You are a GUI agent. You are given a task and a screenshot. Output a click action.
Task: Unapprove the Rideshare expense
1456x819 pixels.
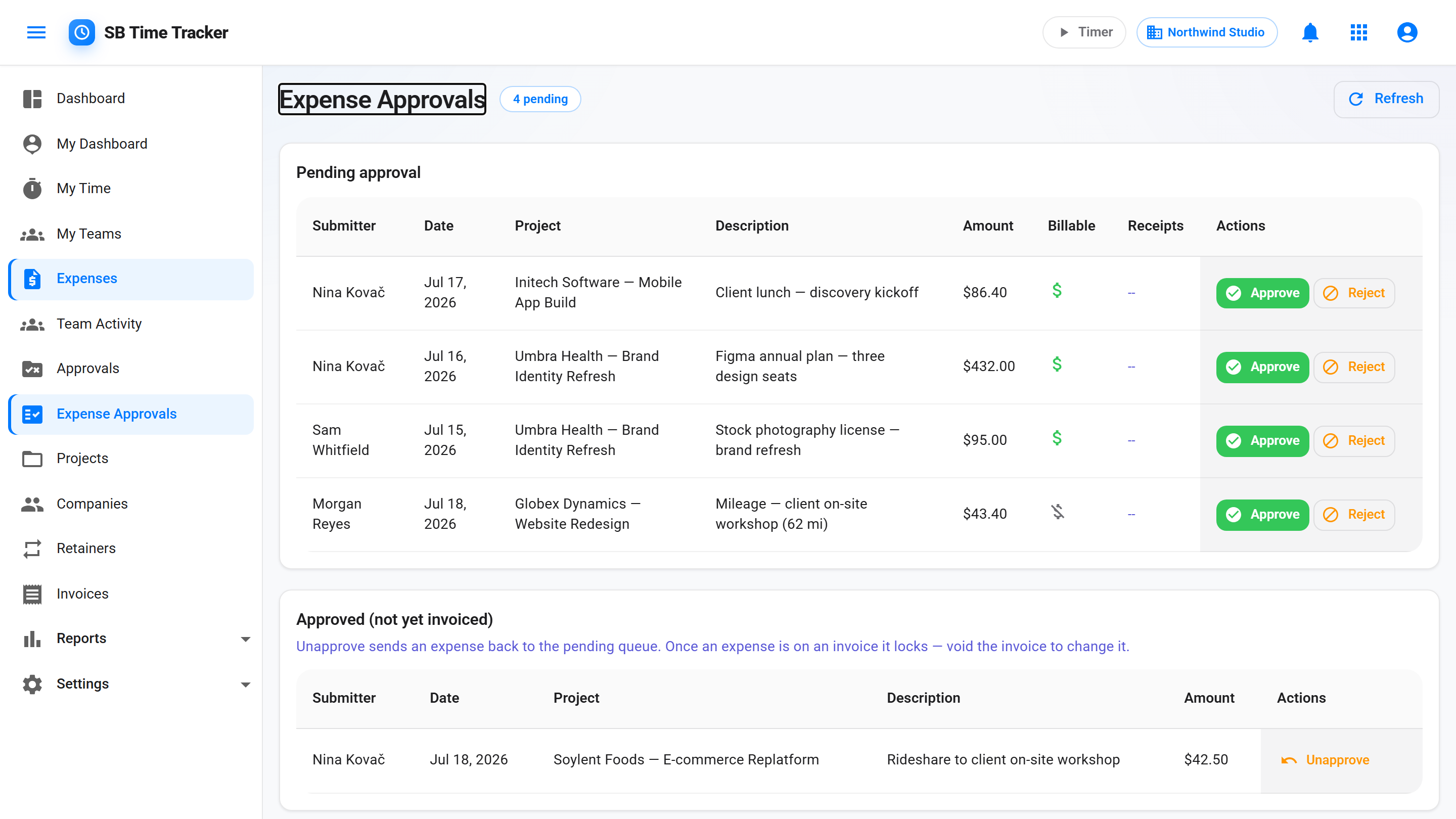pos(1325,760)
